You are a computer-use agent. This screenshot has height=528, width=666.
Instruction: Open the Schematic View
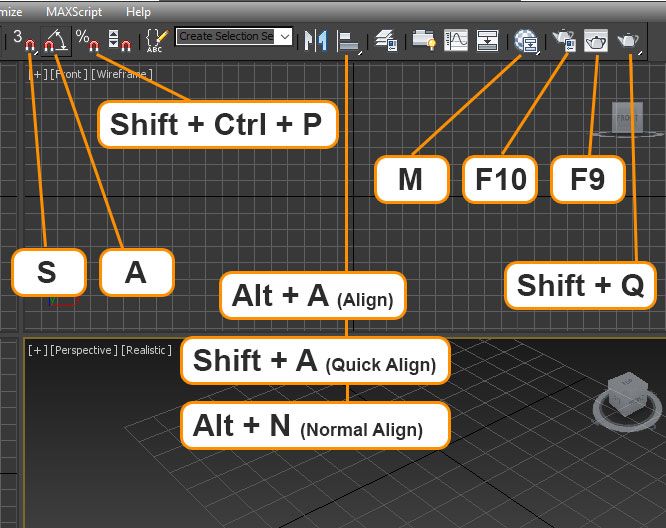[487, 40]
